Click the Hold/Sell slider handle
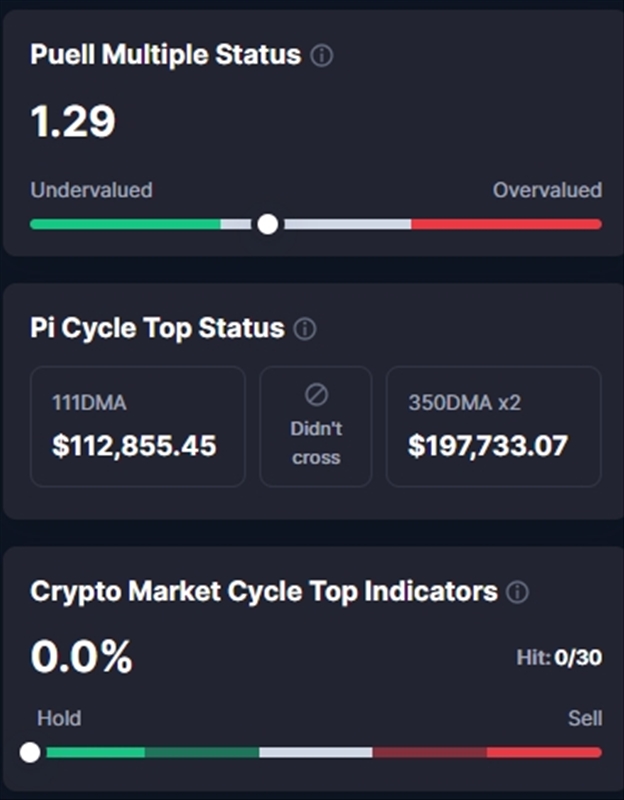 30,752
